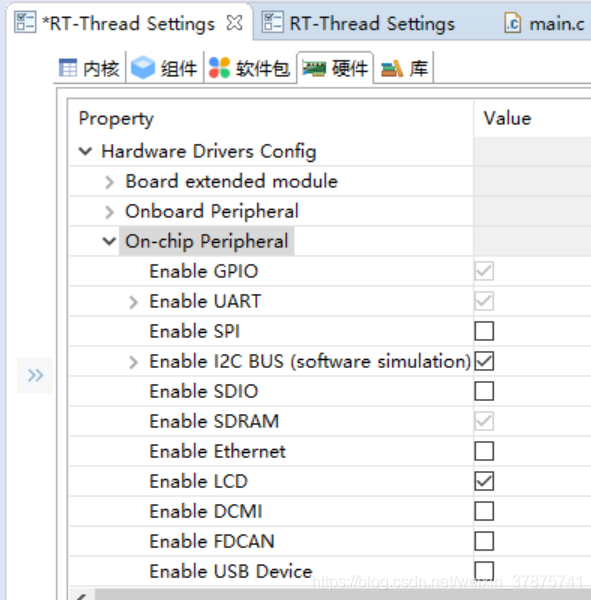Check the Enable Ethernet checkbox

[484, 451]
